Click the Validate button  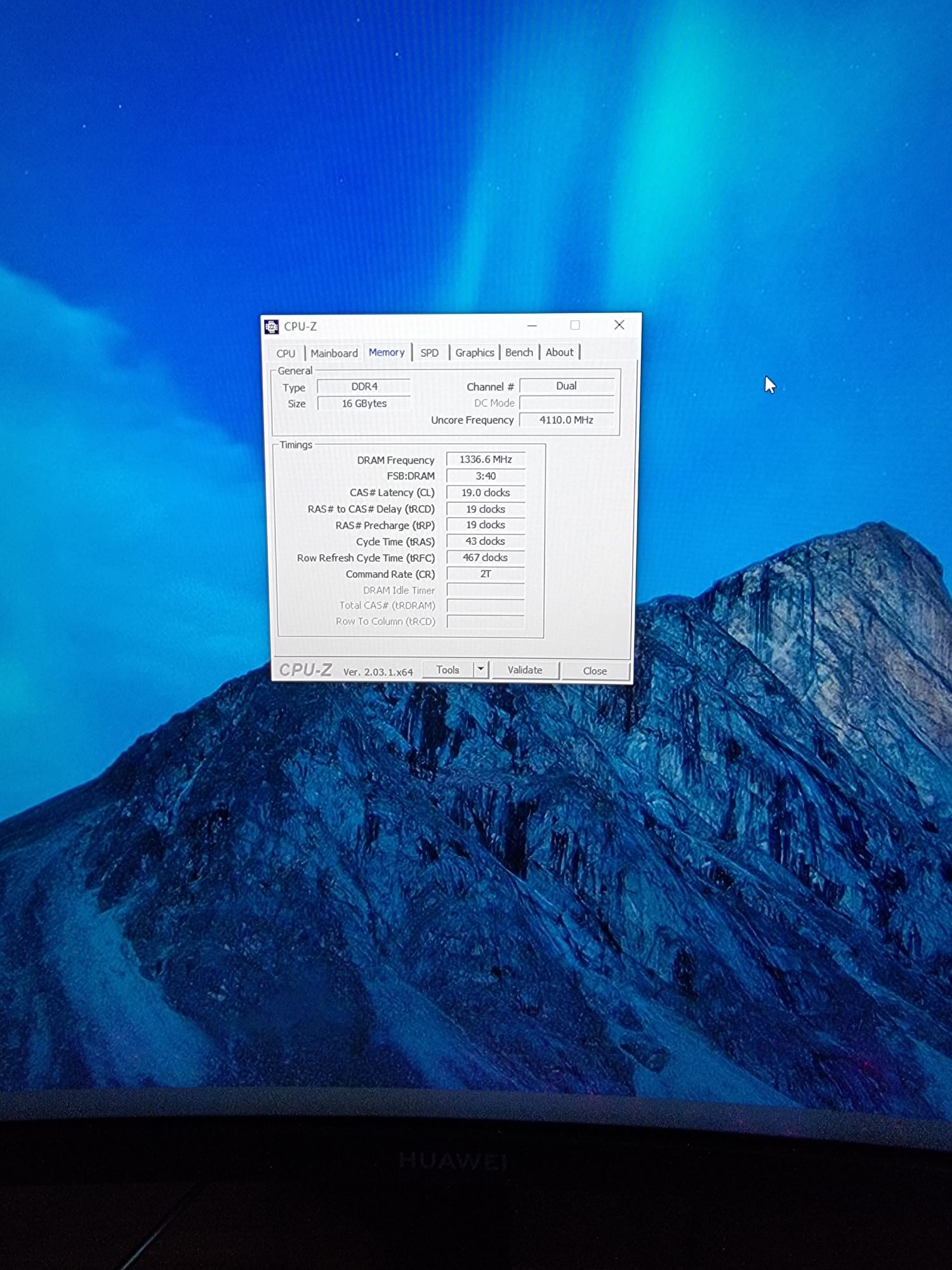[525, 670]
